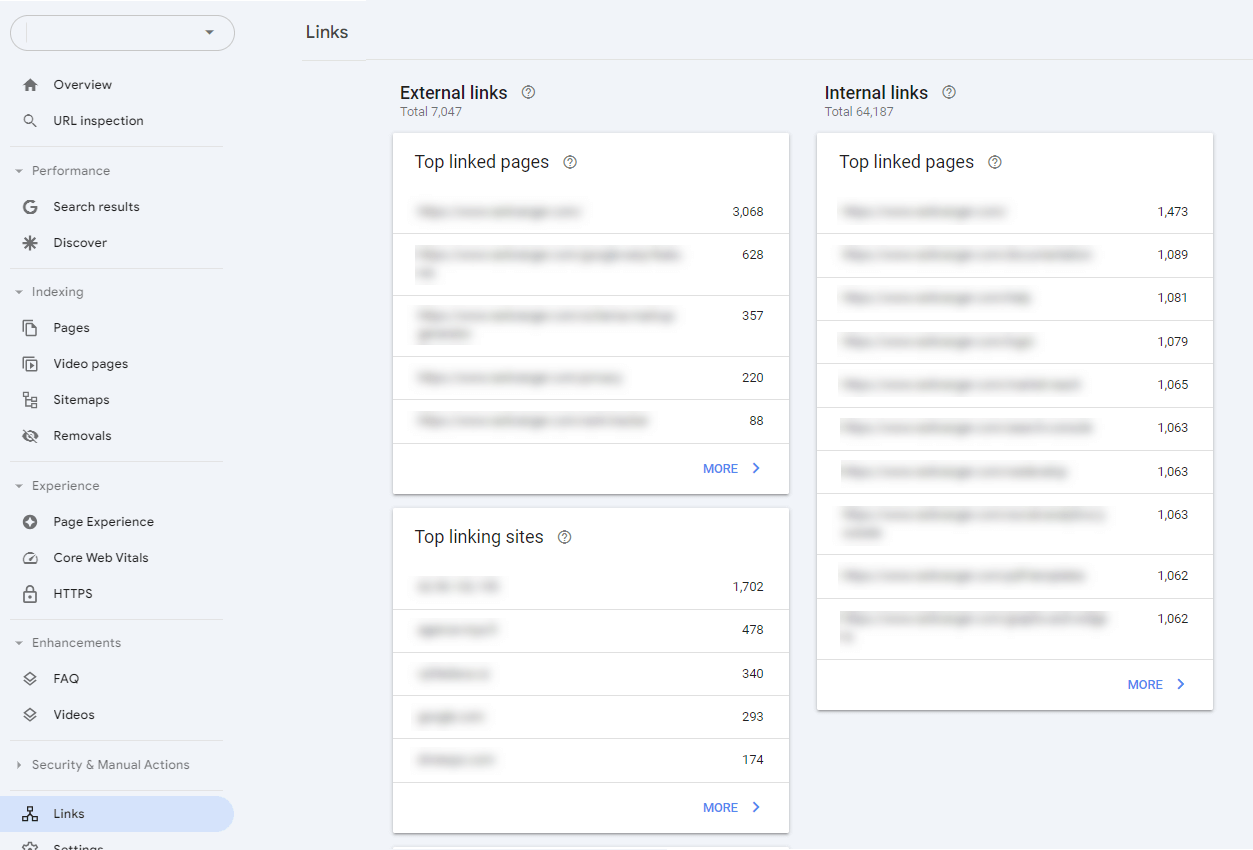Open the Discover report
The height and width of the screenshot is (850, 1253).
(x=80, y=242)
